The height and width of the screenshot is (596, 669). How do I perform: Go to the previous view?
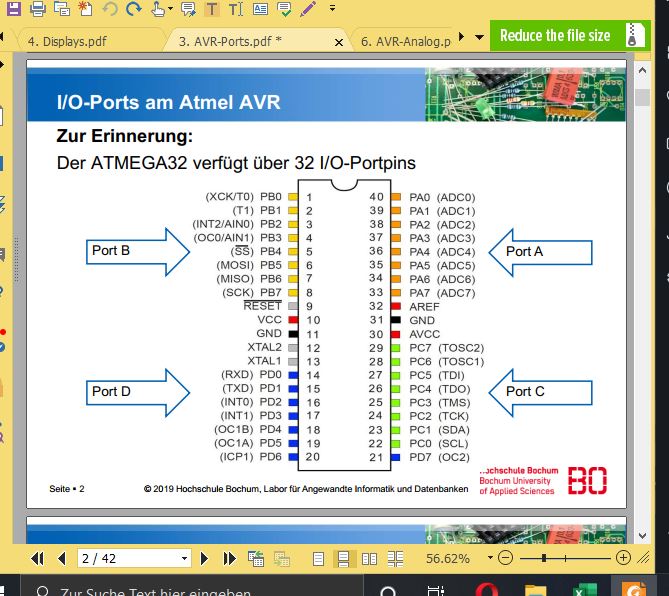[256, 558]
